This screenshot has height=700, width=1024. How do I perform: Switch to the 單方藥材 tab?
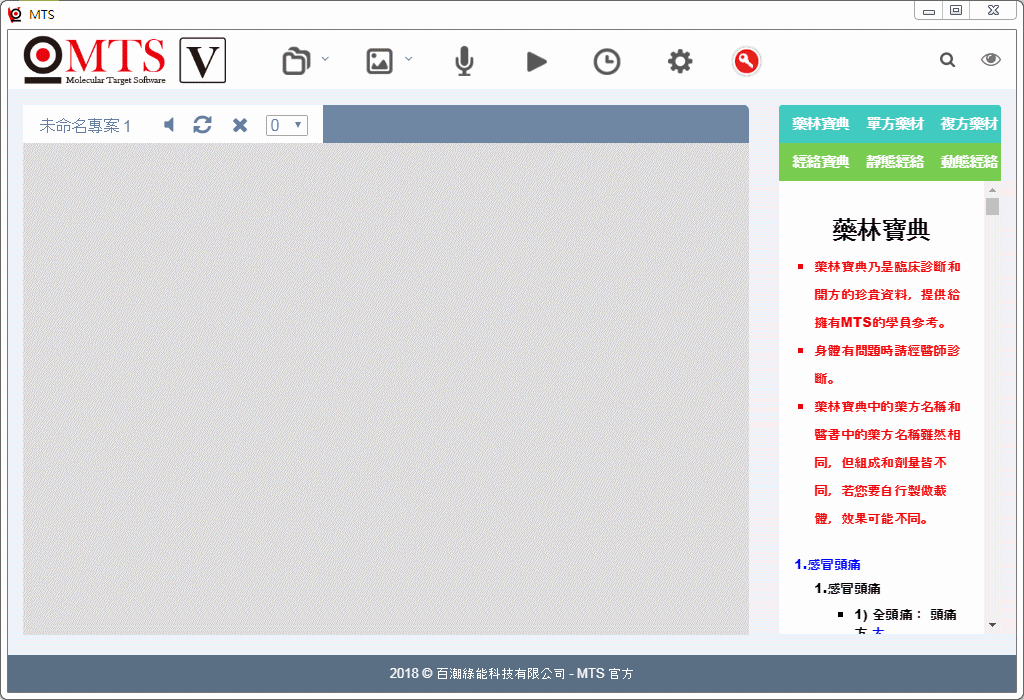click(x=895, y=124)
